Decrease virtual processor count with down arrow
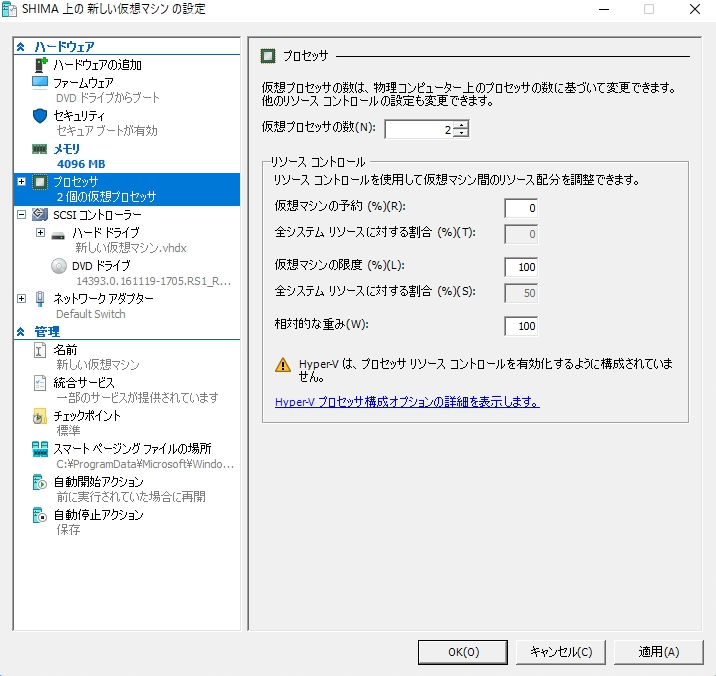Screen dimensions: 716x676 point(462,133)
